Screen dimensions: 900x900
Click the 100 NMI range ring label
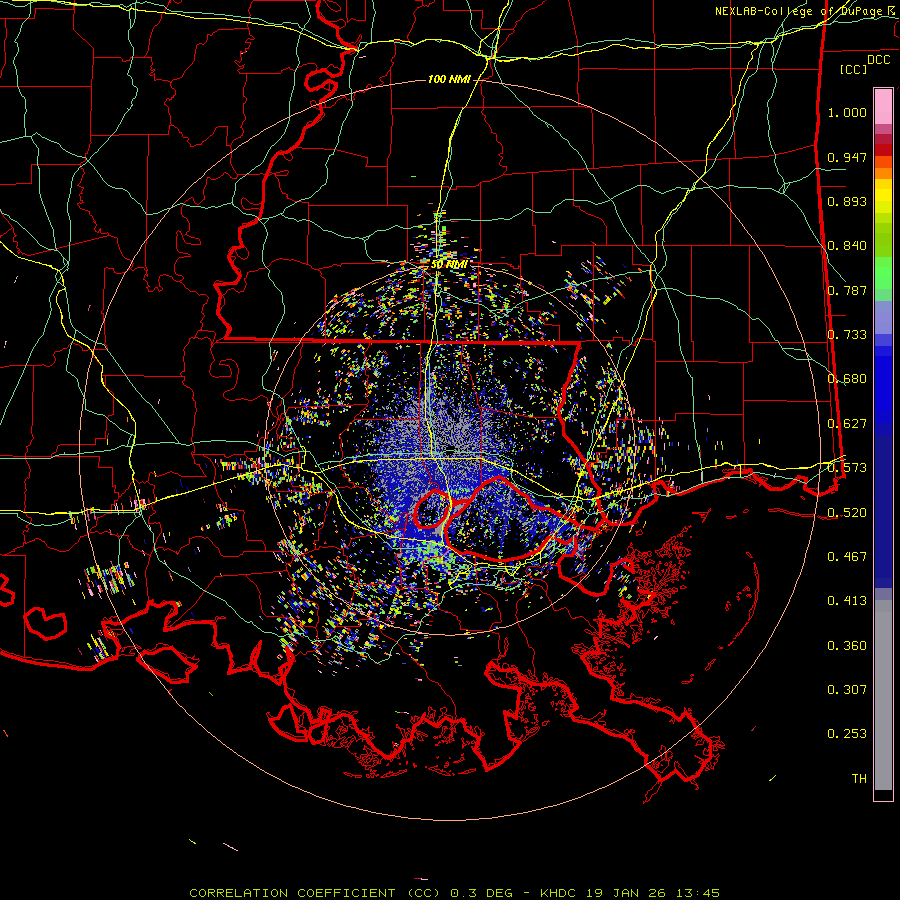[x=449, y=79]
